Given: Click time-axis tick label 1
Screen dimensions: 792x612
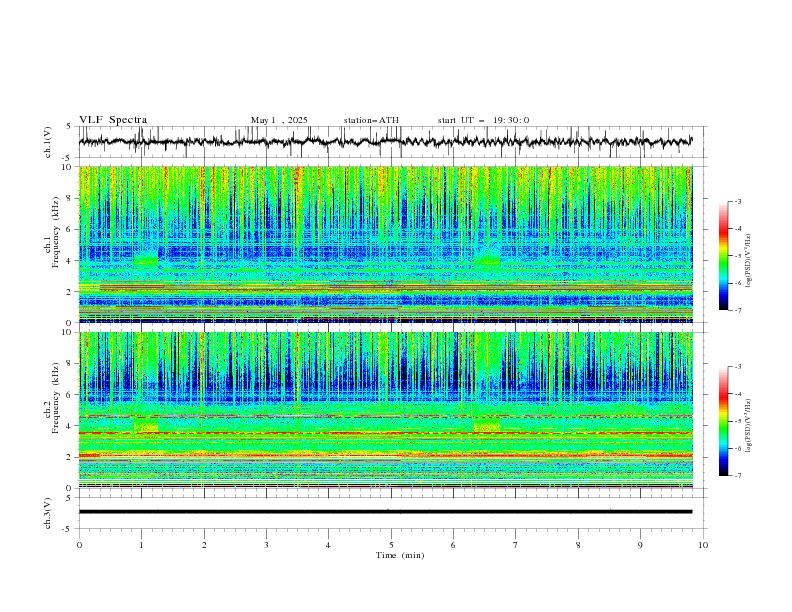Looking at the screenshot, I should tap(141, 545).
